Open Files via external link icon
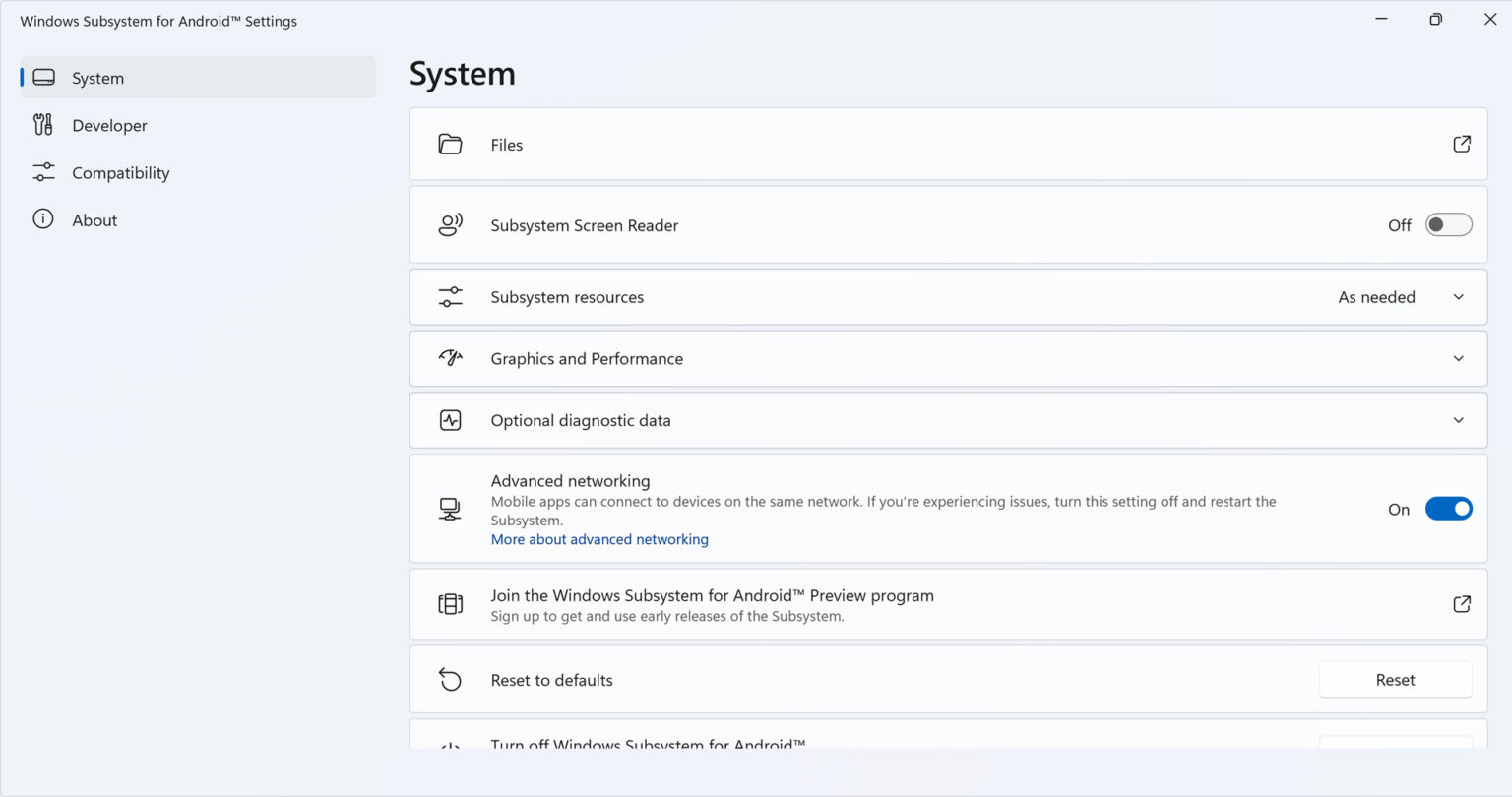 [1462, 145]
